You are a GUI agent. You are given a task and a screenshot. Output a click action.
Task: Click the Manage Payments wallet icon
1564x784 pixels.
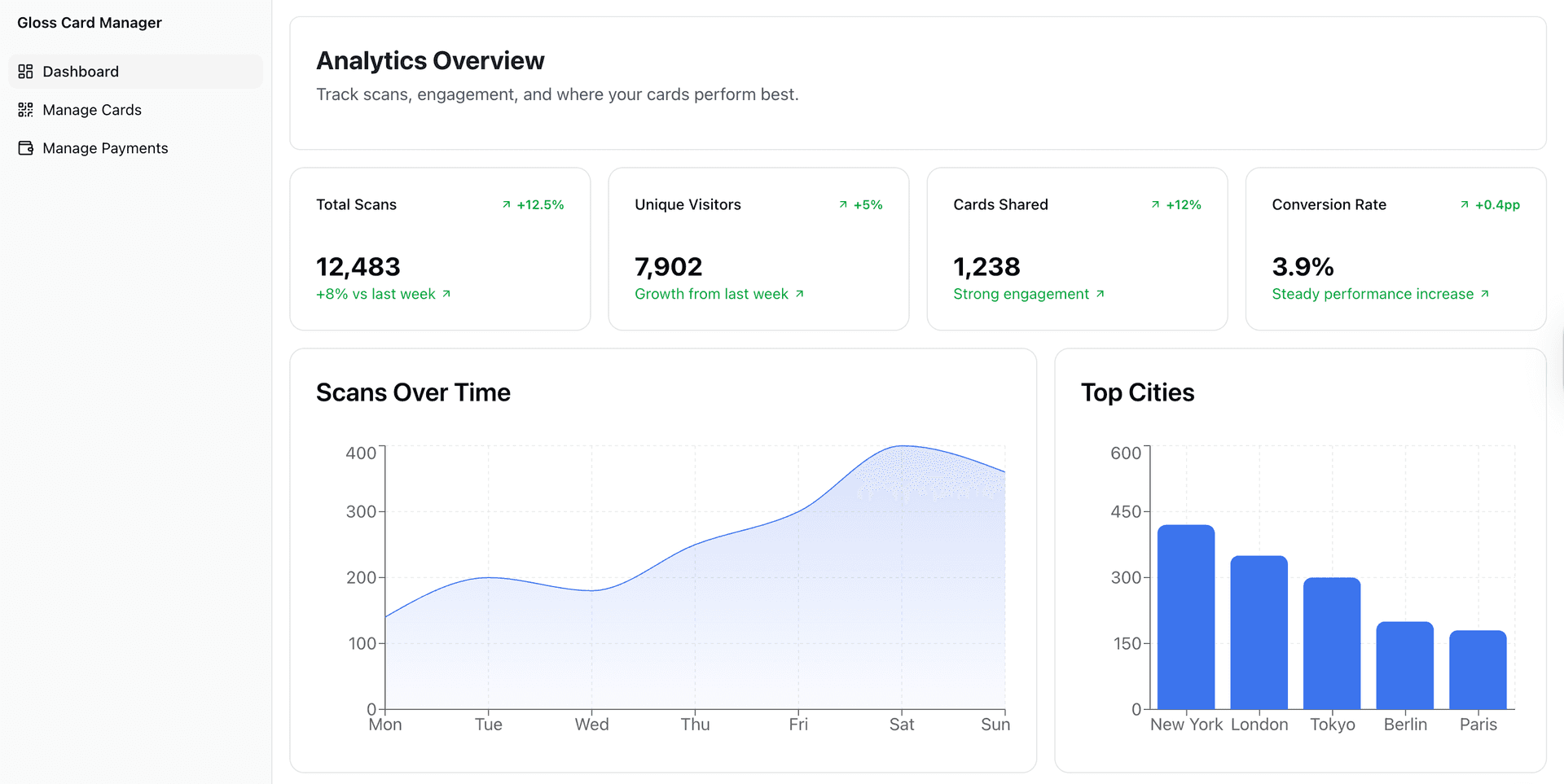click(x=24, y=147)
